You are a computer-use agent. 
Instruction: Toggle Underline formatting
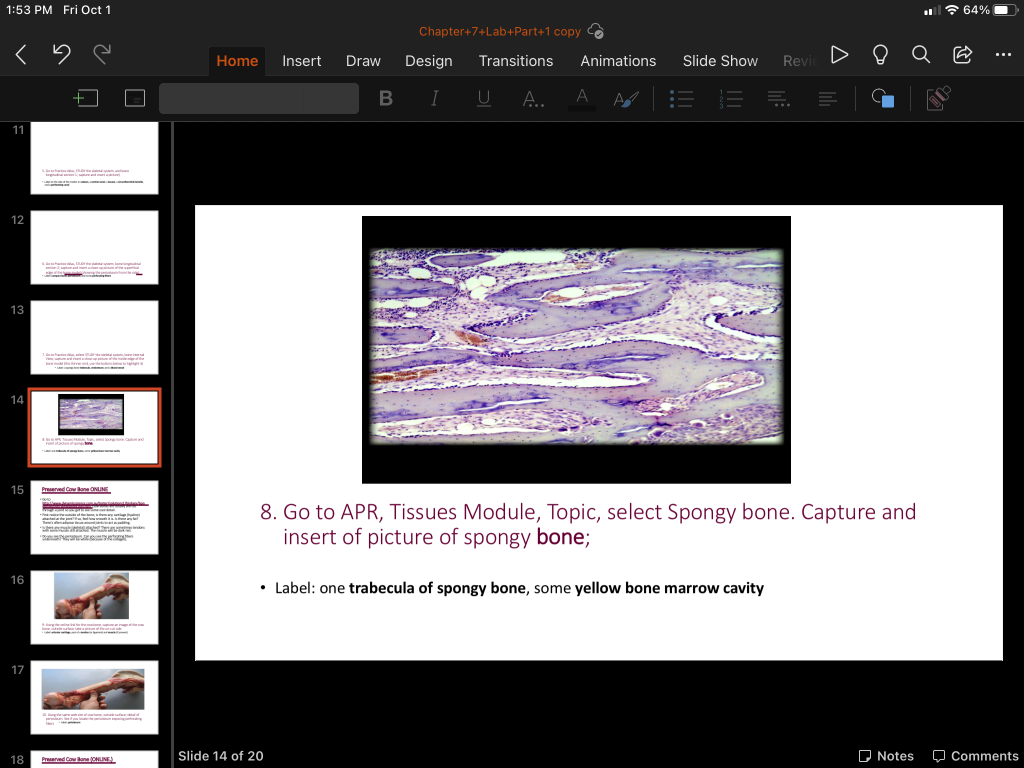tap(484, 98)
